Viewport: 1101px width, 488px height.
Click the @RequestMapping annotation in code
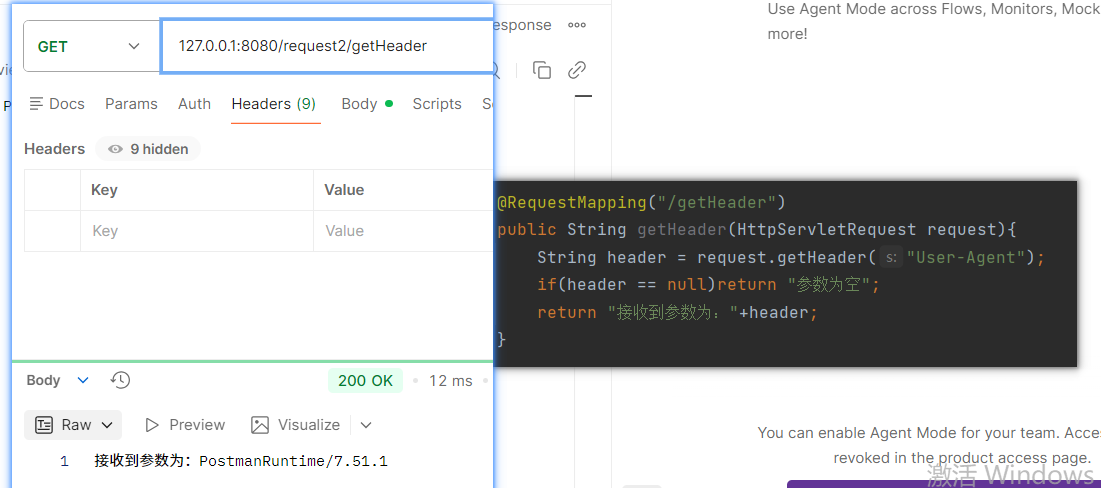coord(572,203)
